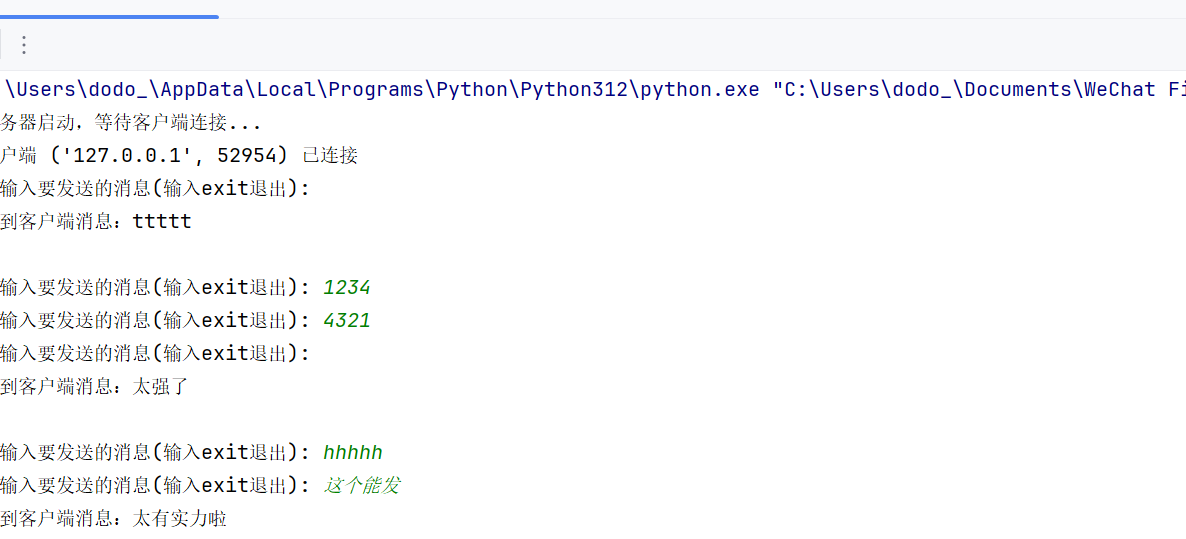
Task: Click the 已连接 connected status text
Action: tap(330, 155)
